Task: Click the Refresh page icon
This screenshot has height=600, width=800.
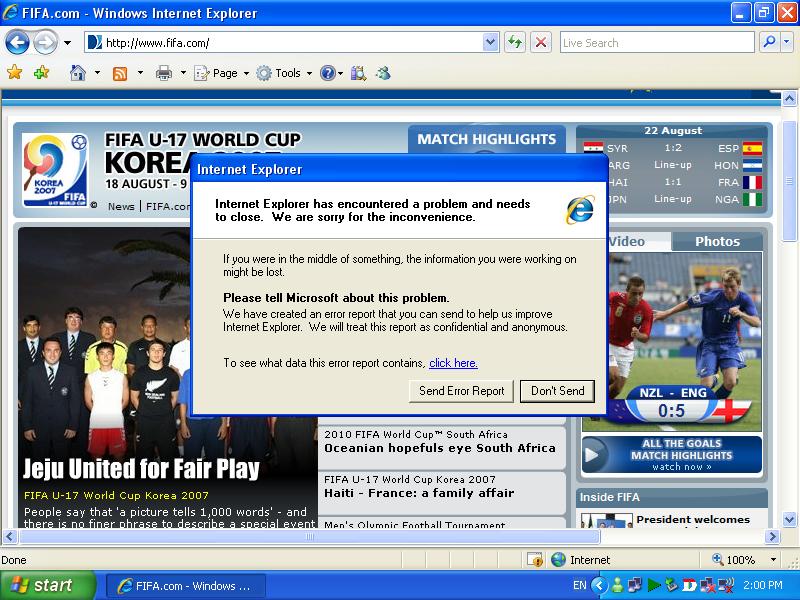Action: click(x=515, y=42)
